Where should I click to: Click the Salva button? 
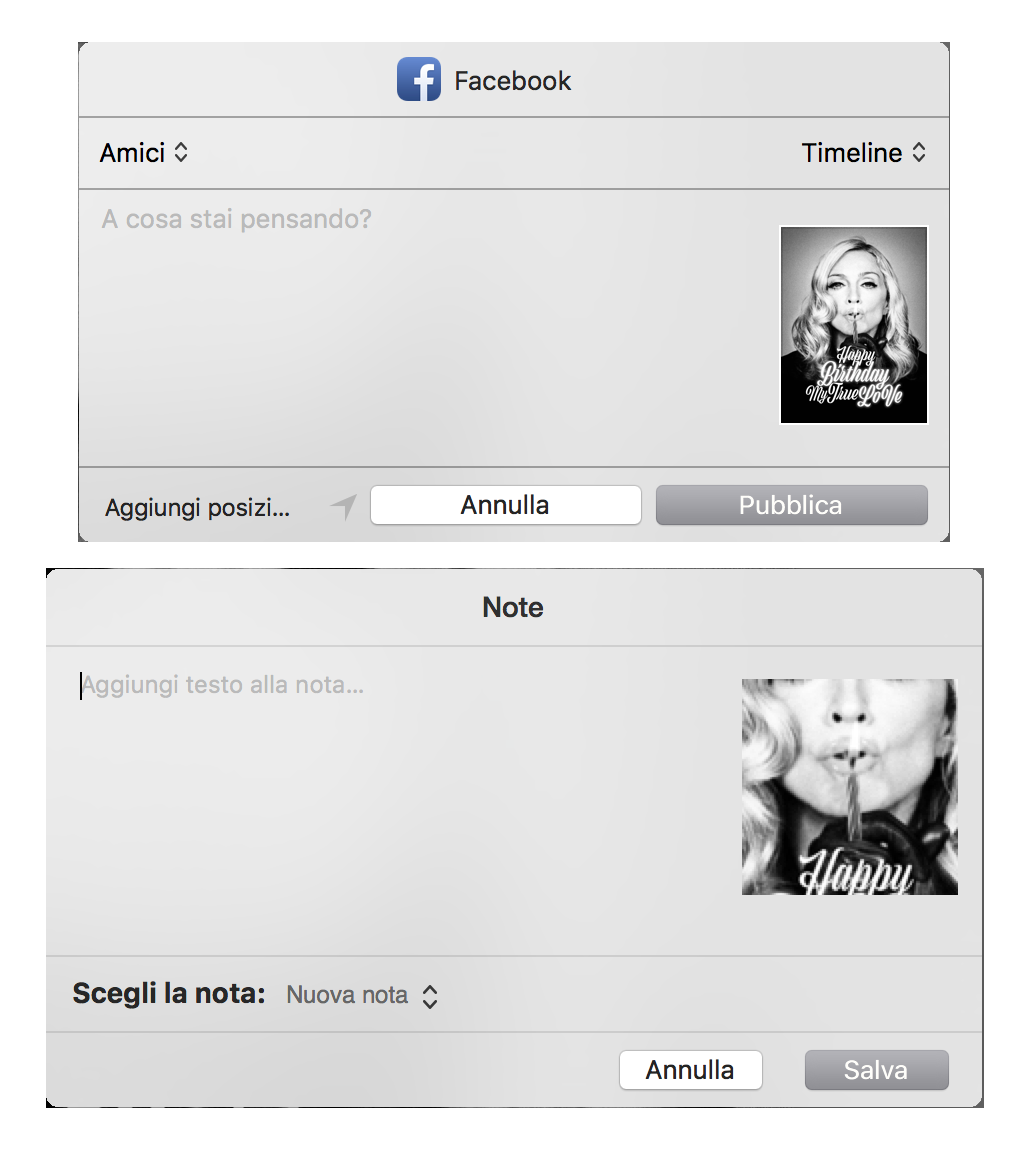pos(876,1070)
